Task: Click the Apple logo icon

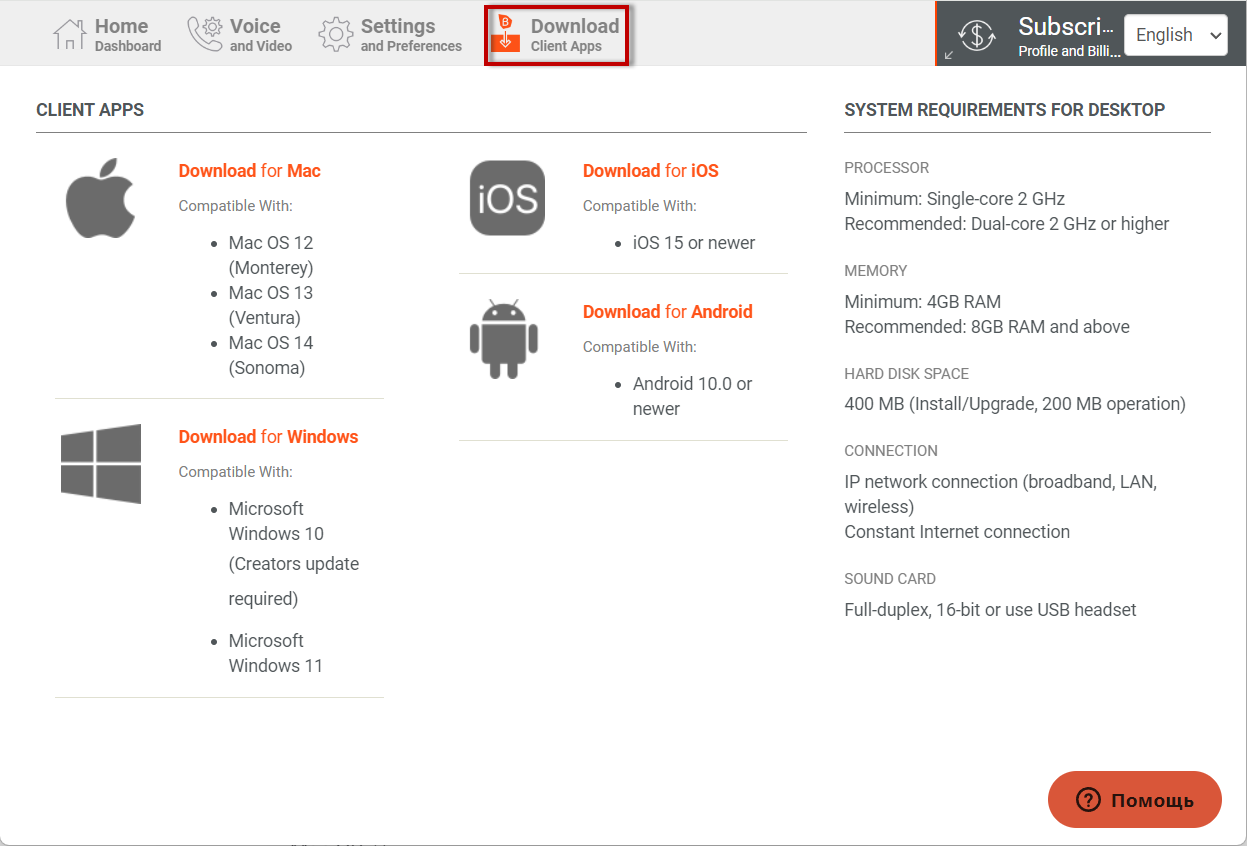Action: click(x=100, y=197)
